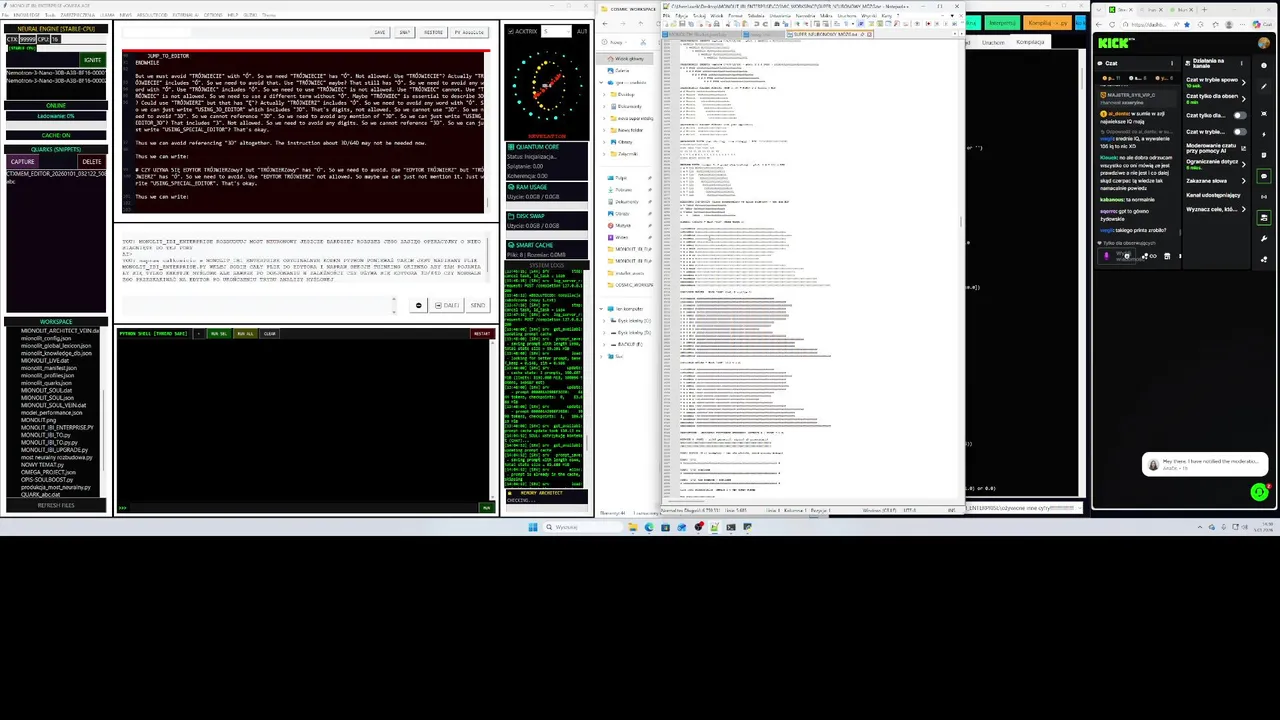Select OMEGA_PROJECT.json in the workspace list
This screenshot has height=720, width=1280.
(x=48, y=472)
